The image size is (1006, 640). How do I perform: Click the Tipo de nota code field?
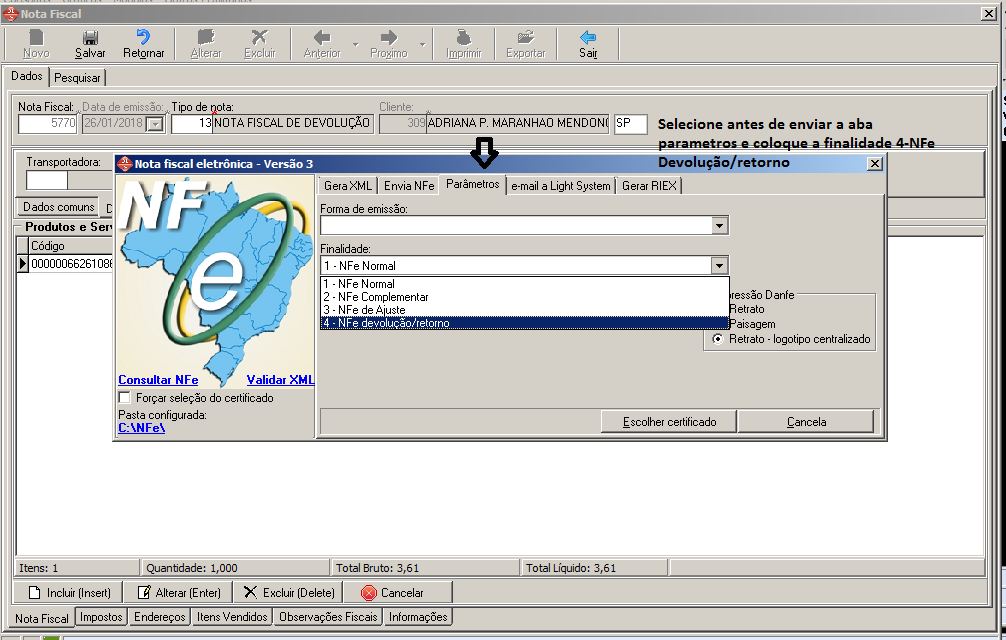tap(192, 123)
